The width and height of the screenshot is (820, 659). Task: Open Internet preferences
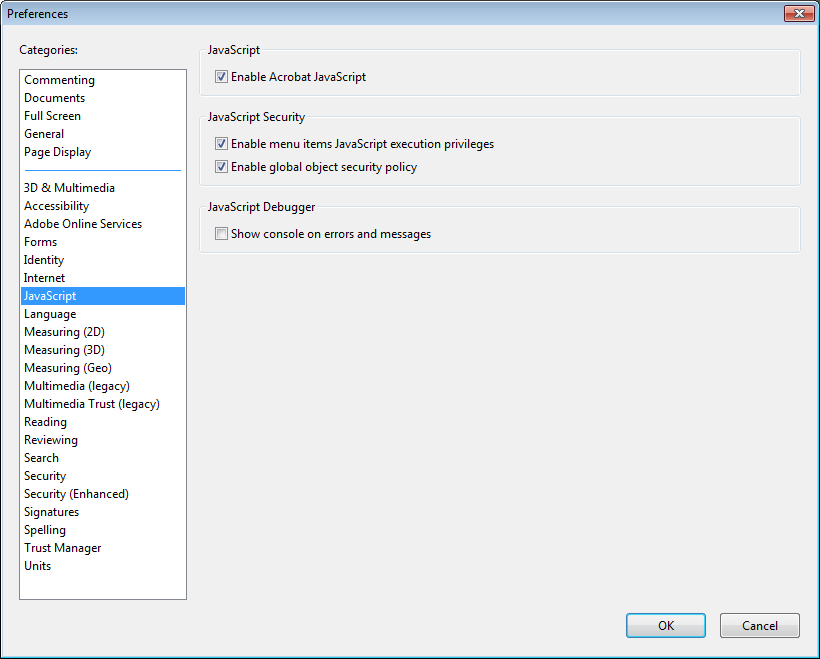[103, 278]
